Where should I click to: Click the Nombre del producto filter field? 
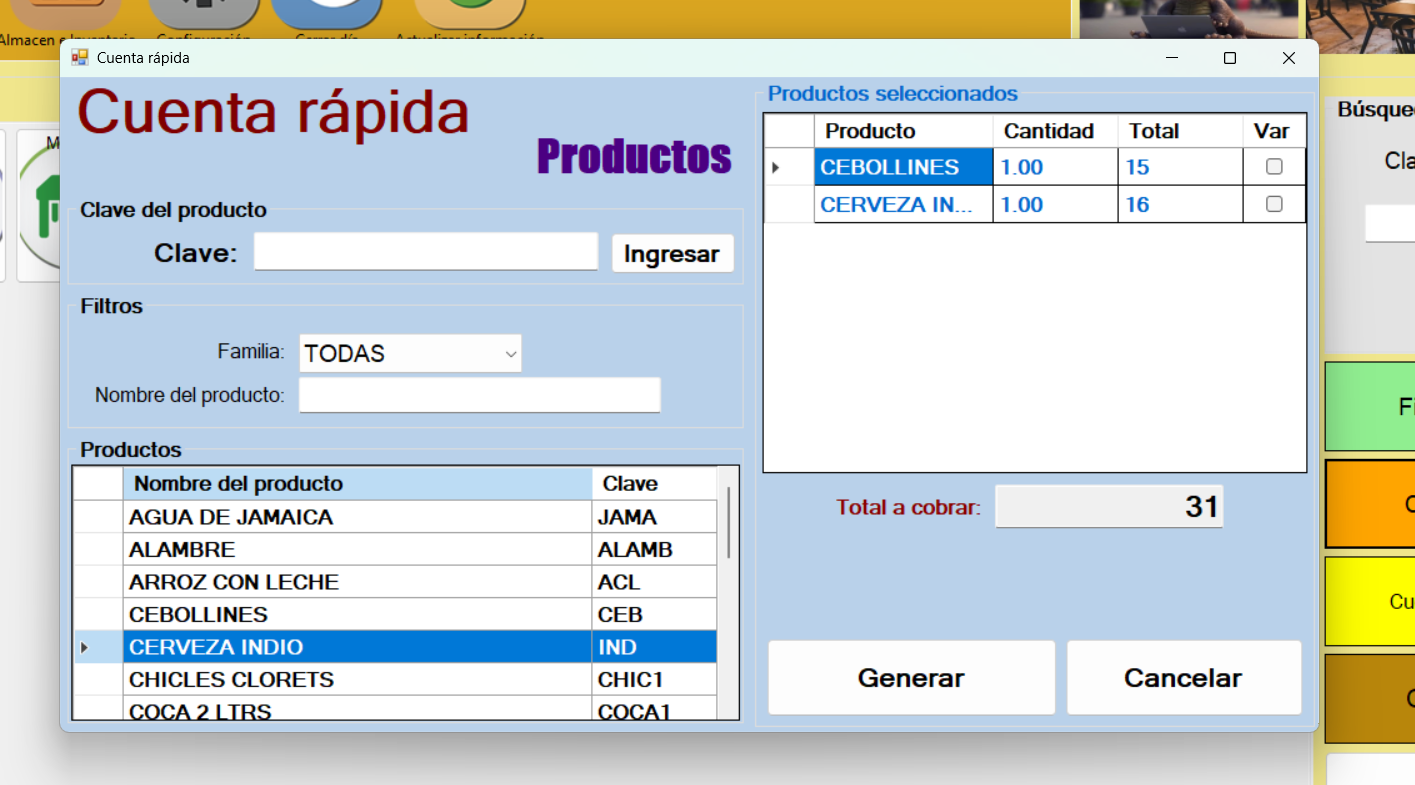click(479, 395)
